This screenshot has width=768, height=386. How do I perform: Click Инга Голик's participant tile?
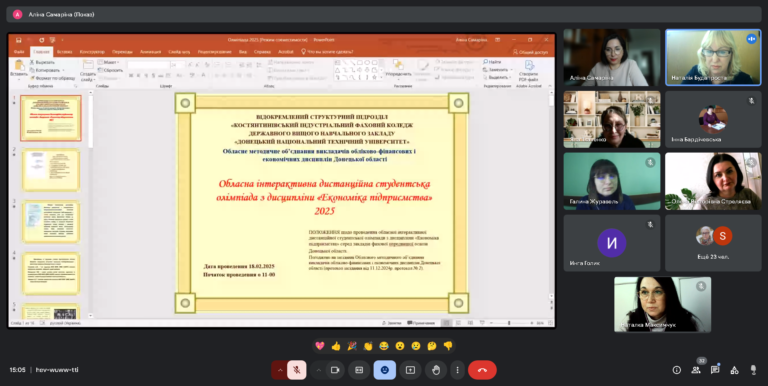(x=612, y=243)
